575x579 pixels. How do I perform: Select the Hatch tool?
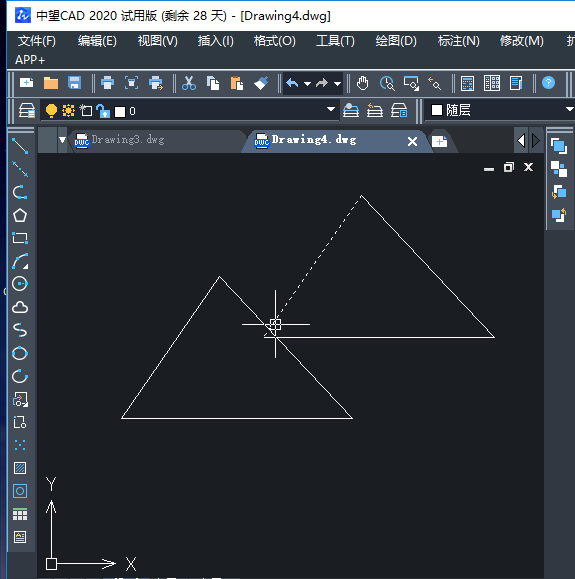coord(20,468)
